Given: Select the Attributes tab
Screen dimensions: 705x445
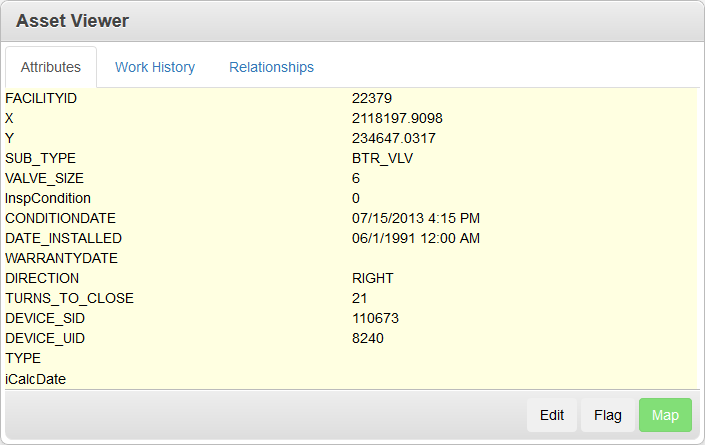Looking at the screenshot, I should pyautogui.click(x=51, y=67).
